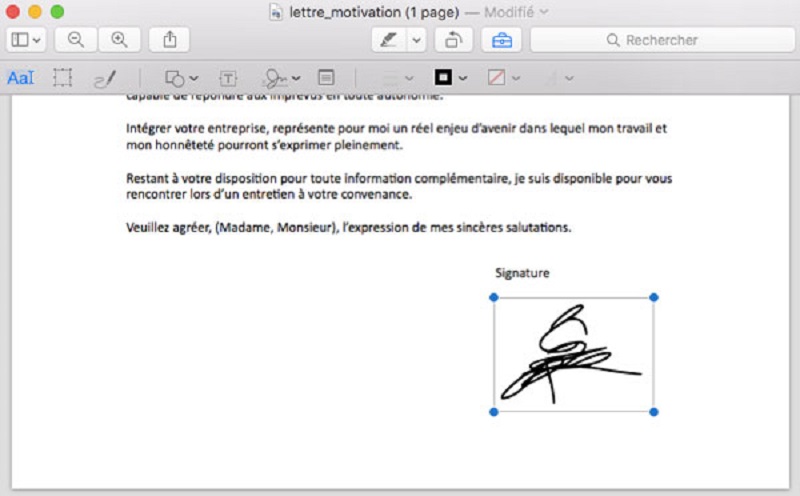Image resolution: width=800 pixels, height=496 pixels.
Task: Click the lettre_motivation document title
Action: click(x=374, y=12)
